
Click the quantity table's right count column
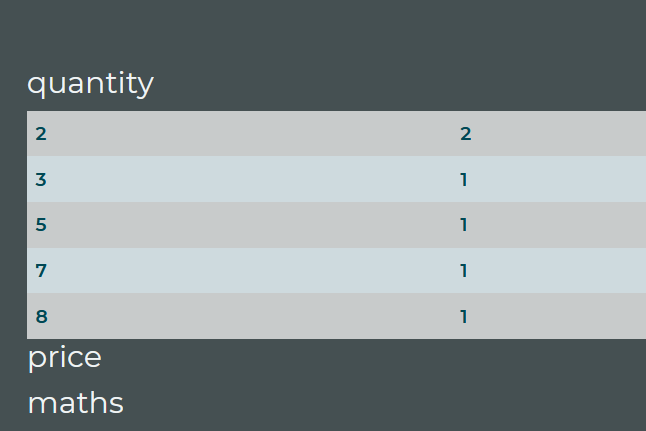pyautogui.click(x=550, y=225)
